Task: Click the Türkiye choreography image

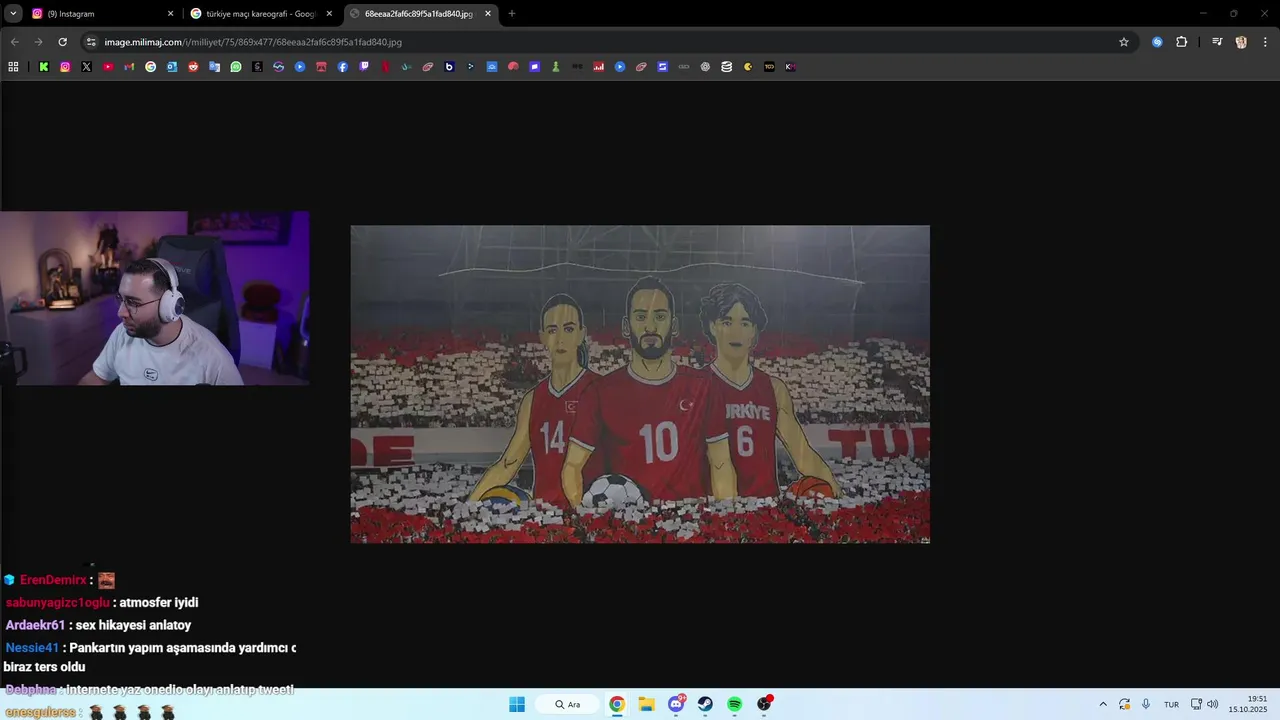Action: pyautogui.click(x=640, y=384)
